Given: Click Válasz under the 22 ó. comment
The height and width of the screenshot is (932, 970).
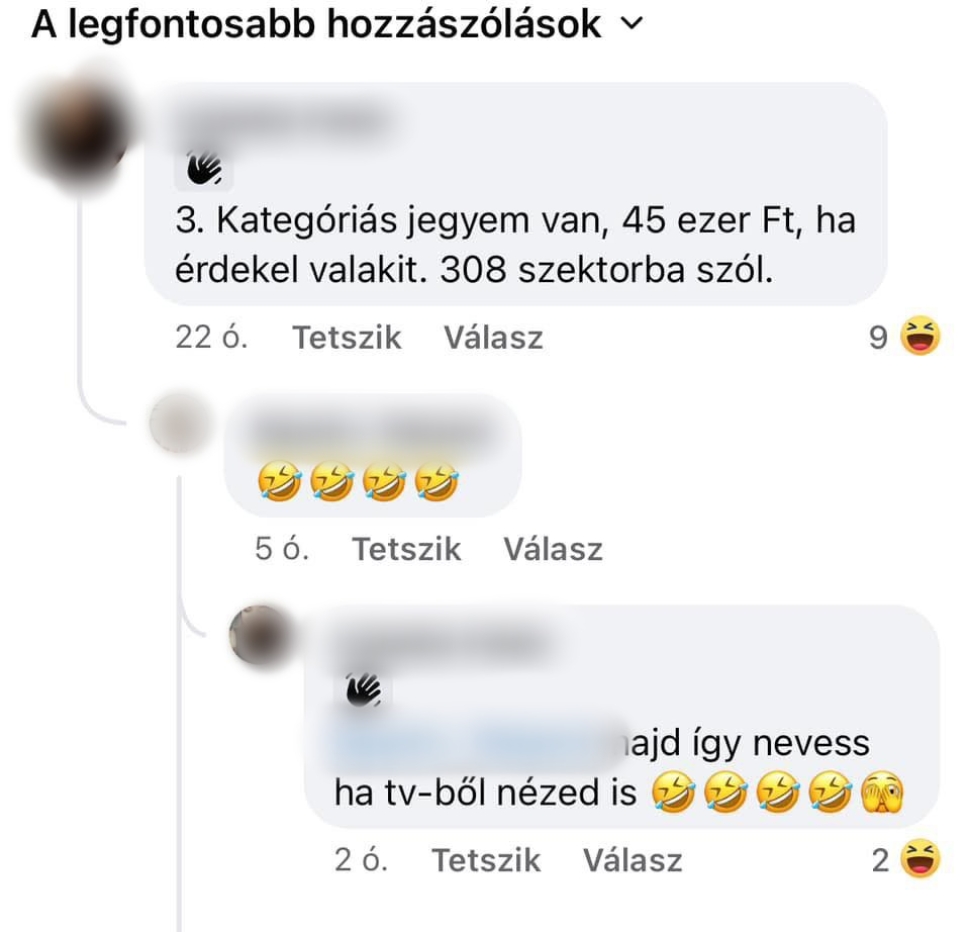Looking at the screenshot, I should pos(493,338).
